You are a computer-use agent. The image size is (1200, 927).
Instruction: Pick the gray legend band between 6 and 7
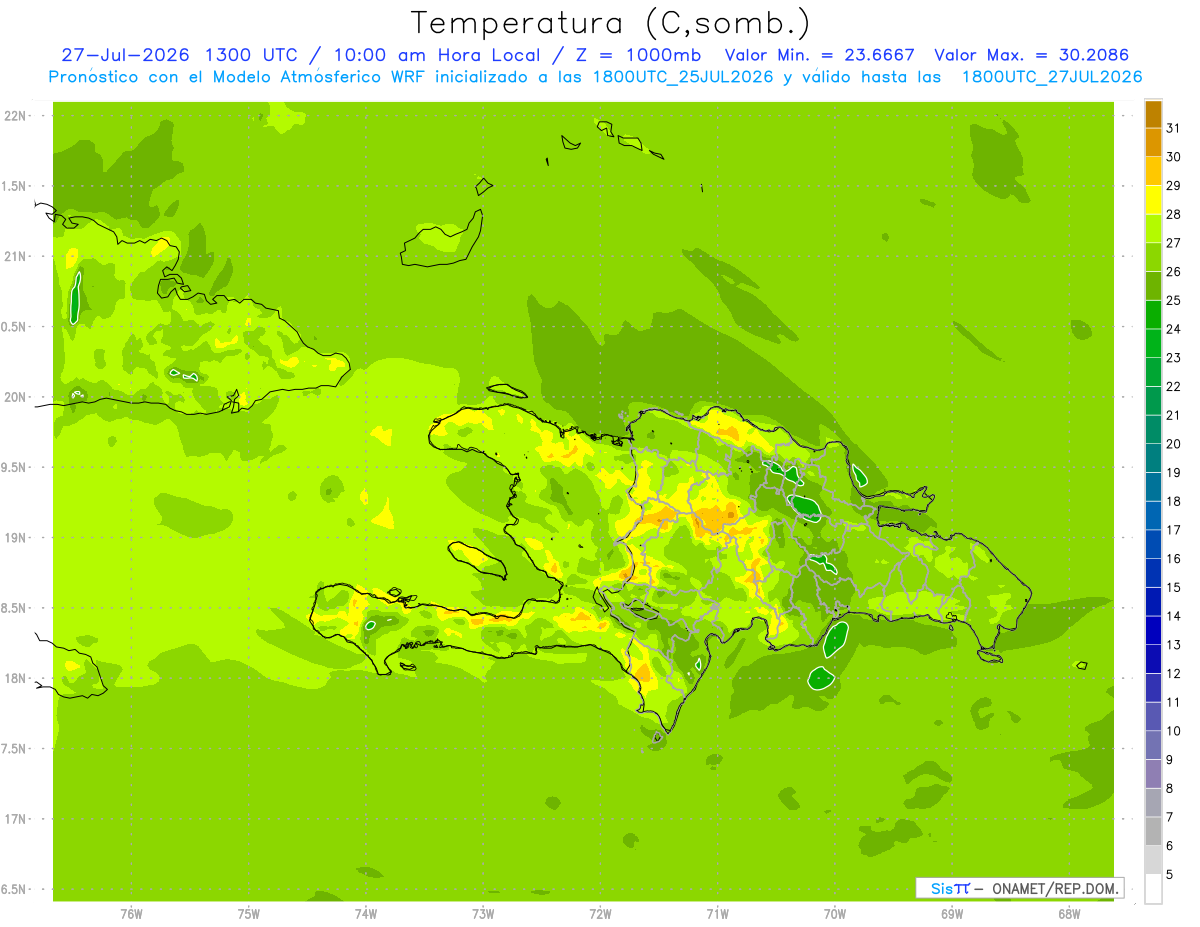click(x=1153, y=831)
